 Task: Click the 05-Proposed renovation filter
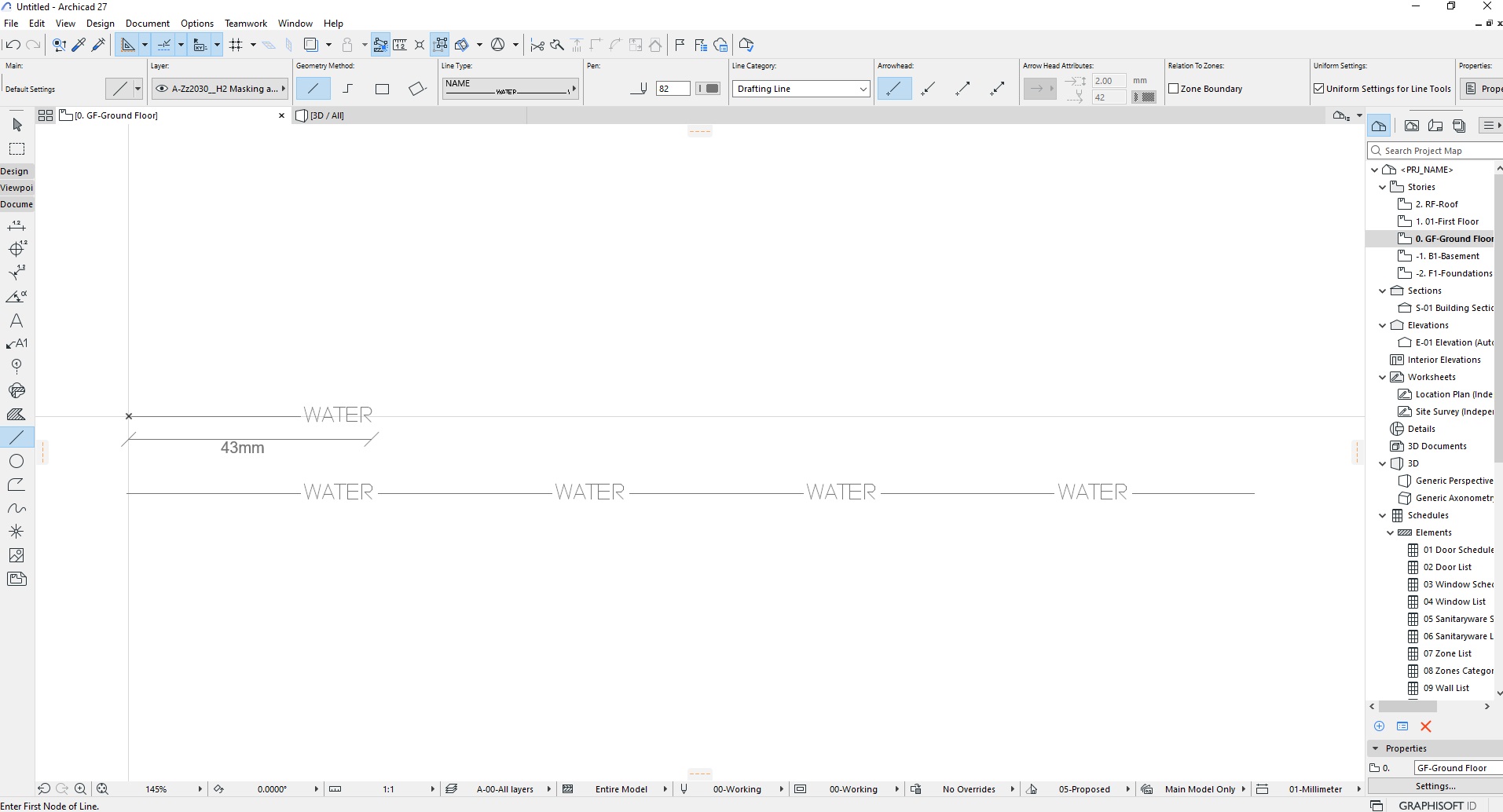coord(1084,789)
